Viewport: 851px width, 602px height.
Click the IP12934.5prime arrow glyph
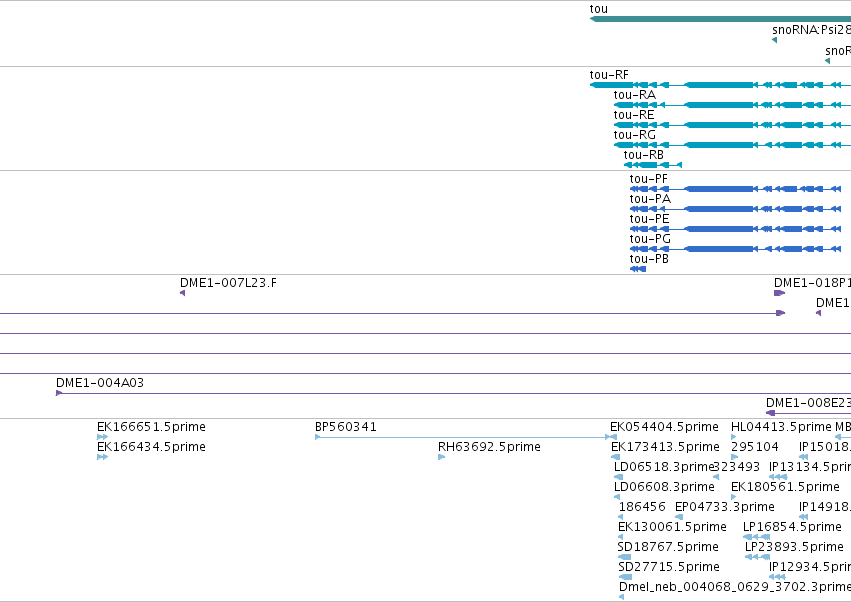pyautogui.click(x=777, y=578)
